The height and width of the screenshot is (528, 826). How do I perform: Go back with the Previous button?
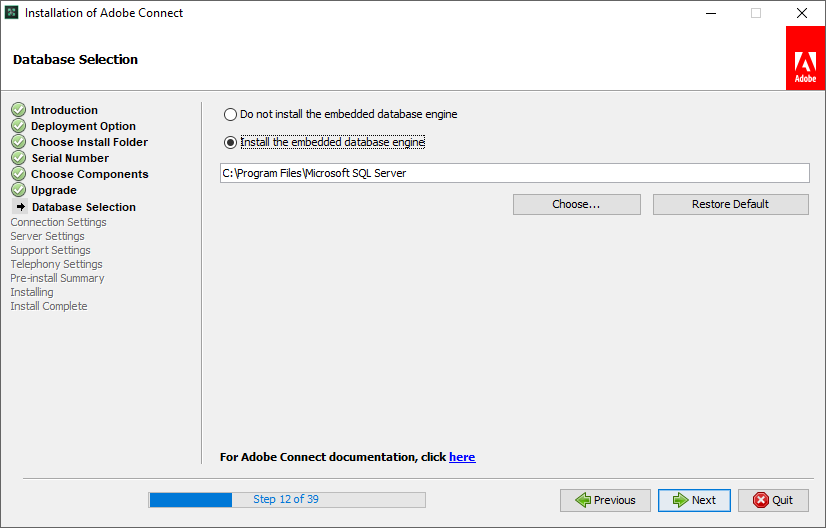(605, 500)
